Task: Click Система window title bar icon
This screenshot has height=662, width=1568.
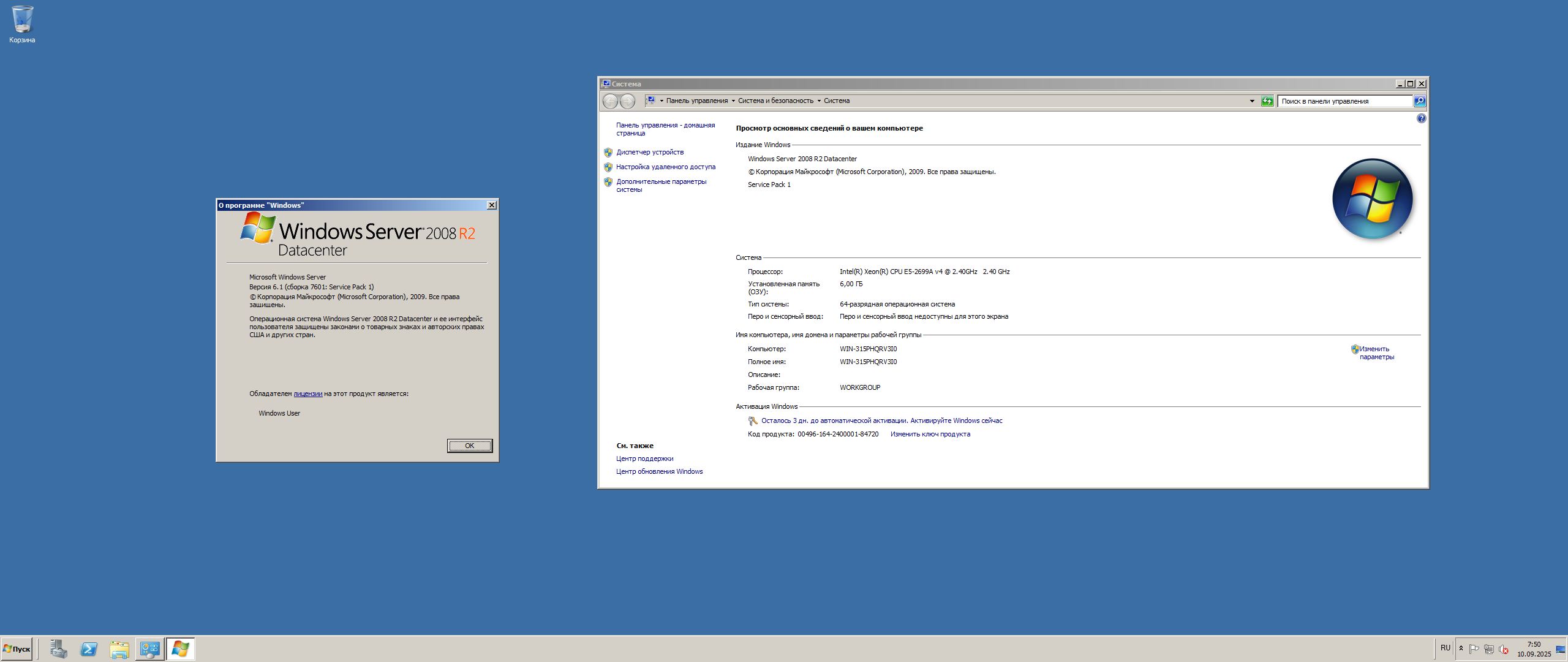Action: coord(606,84)
